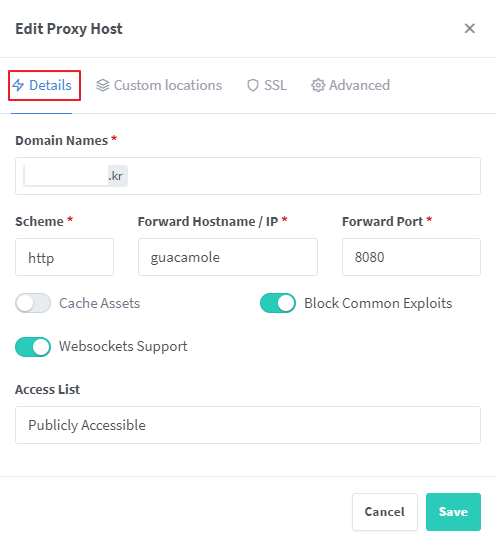Click into the Forward Port field
496x546 pixels.
pyautogui.click(x=411, y=257)
